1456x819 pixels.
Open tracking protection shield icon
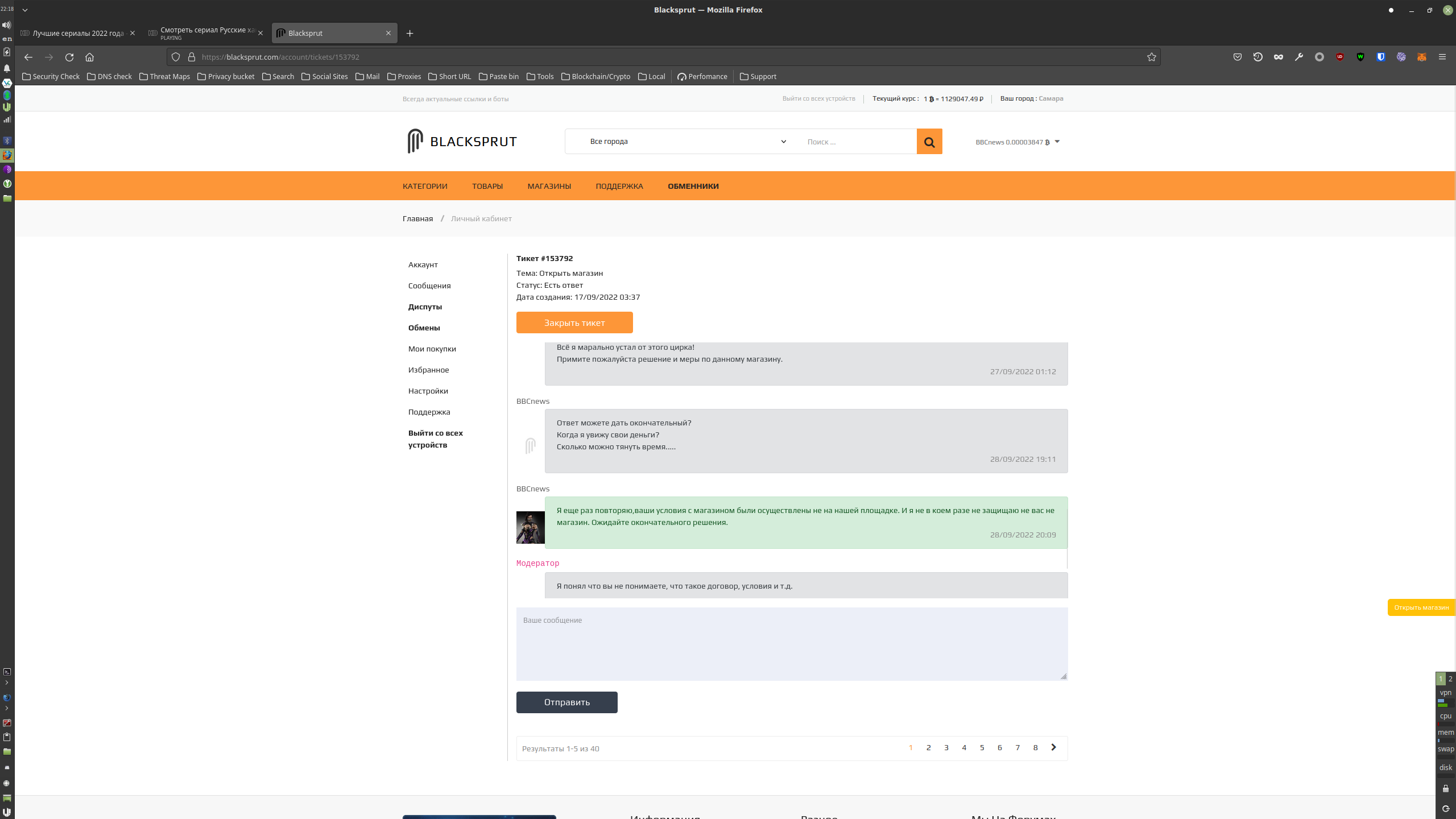[x=176, y=57]
